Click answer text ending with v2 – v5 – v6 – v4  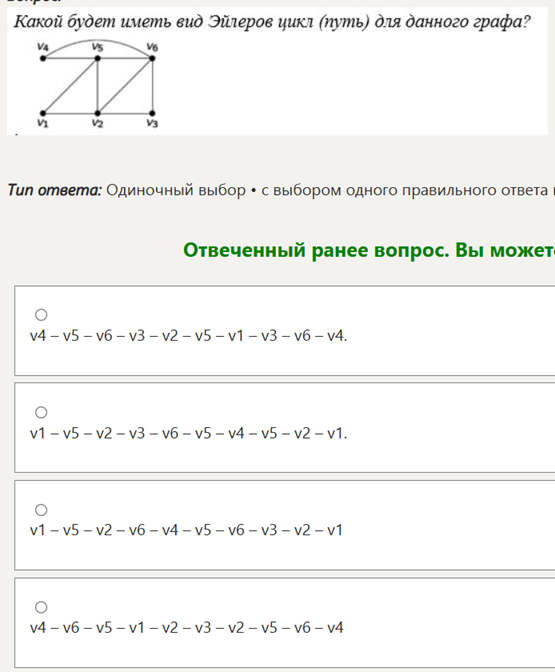[x=186, y=628]
